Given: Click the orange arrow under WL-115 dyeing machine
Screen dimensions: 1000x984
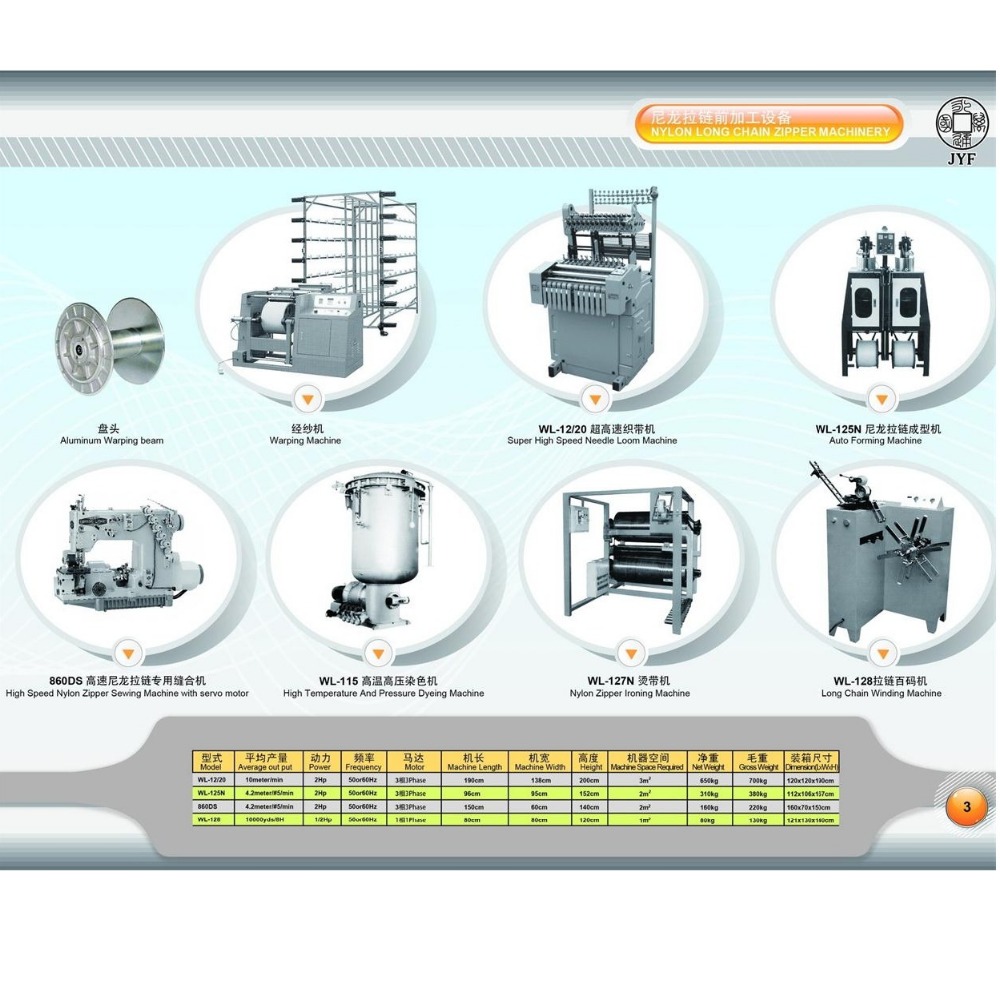Looking at the screenshot, I should tap(378, 654).
